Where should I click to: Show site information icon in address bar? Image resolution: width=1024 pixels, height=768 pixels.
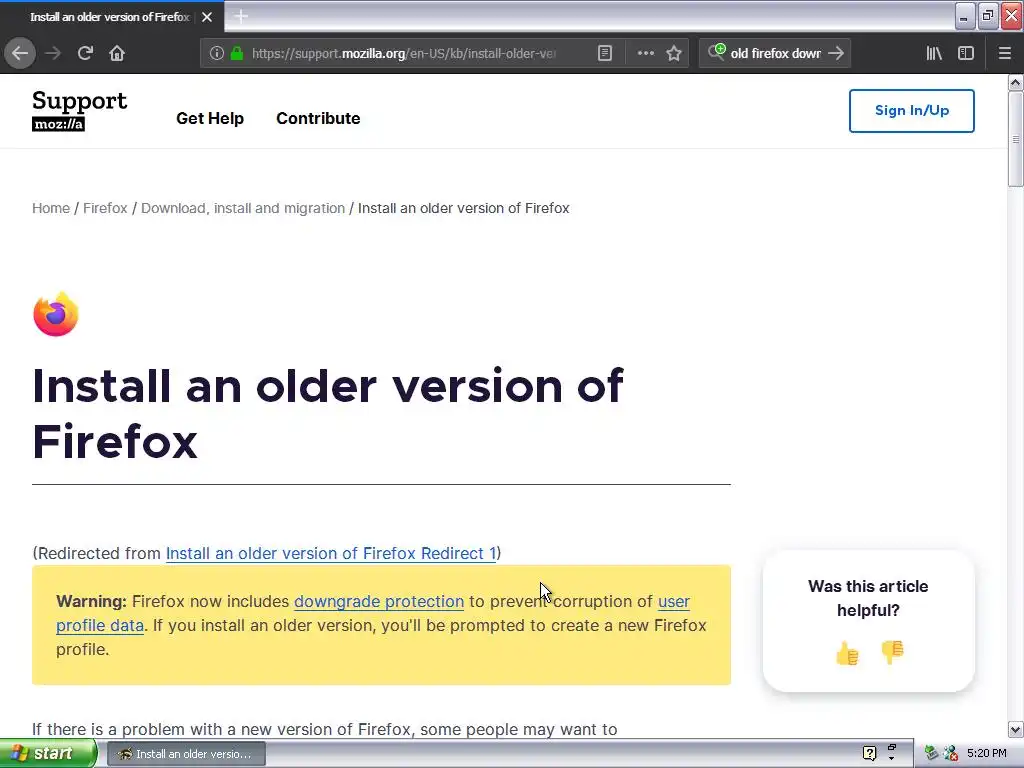[217, 53]
